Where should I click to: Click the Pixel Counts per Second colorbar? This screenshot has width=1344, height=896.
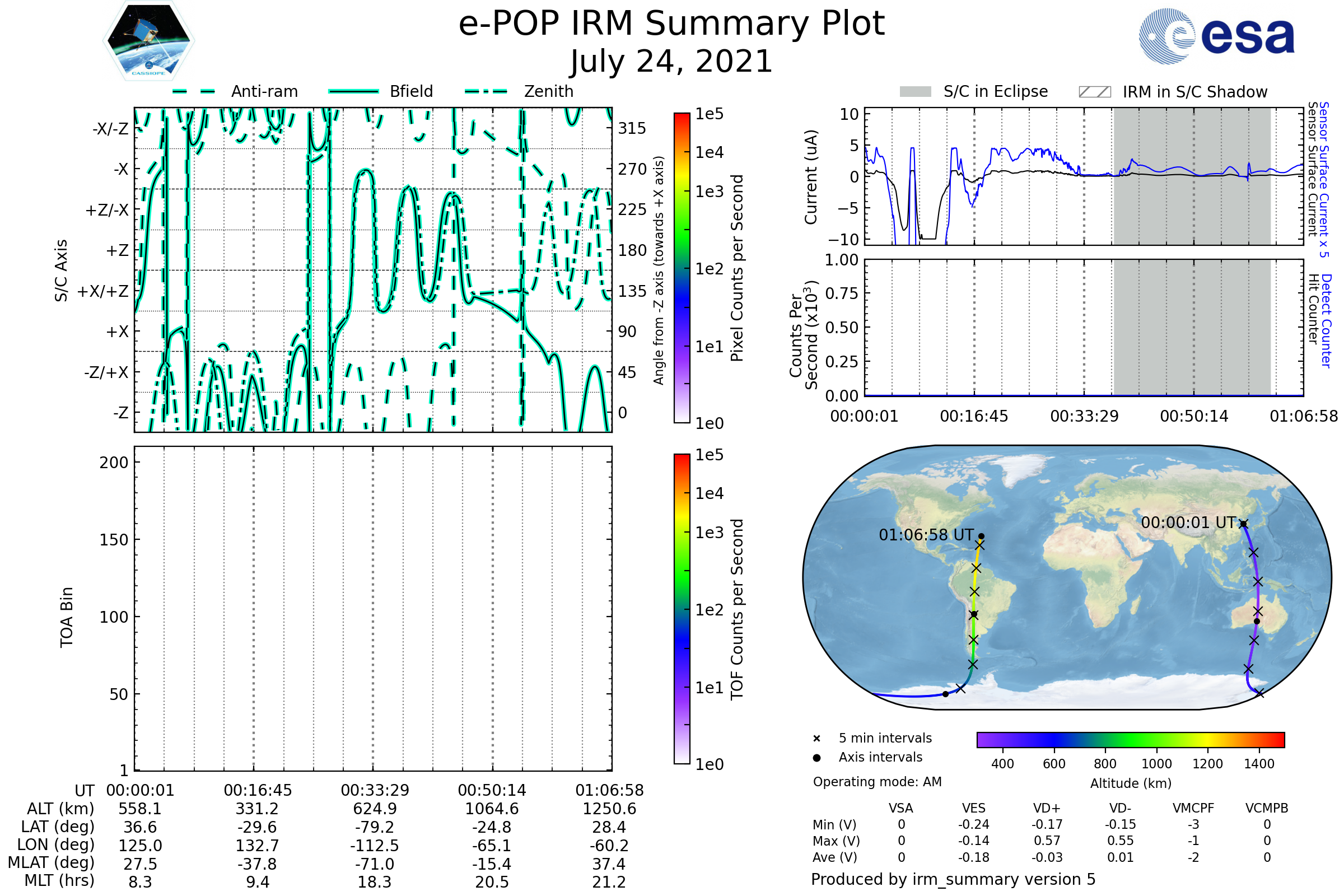(682, 268)
